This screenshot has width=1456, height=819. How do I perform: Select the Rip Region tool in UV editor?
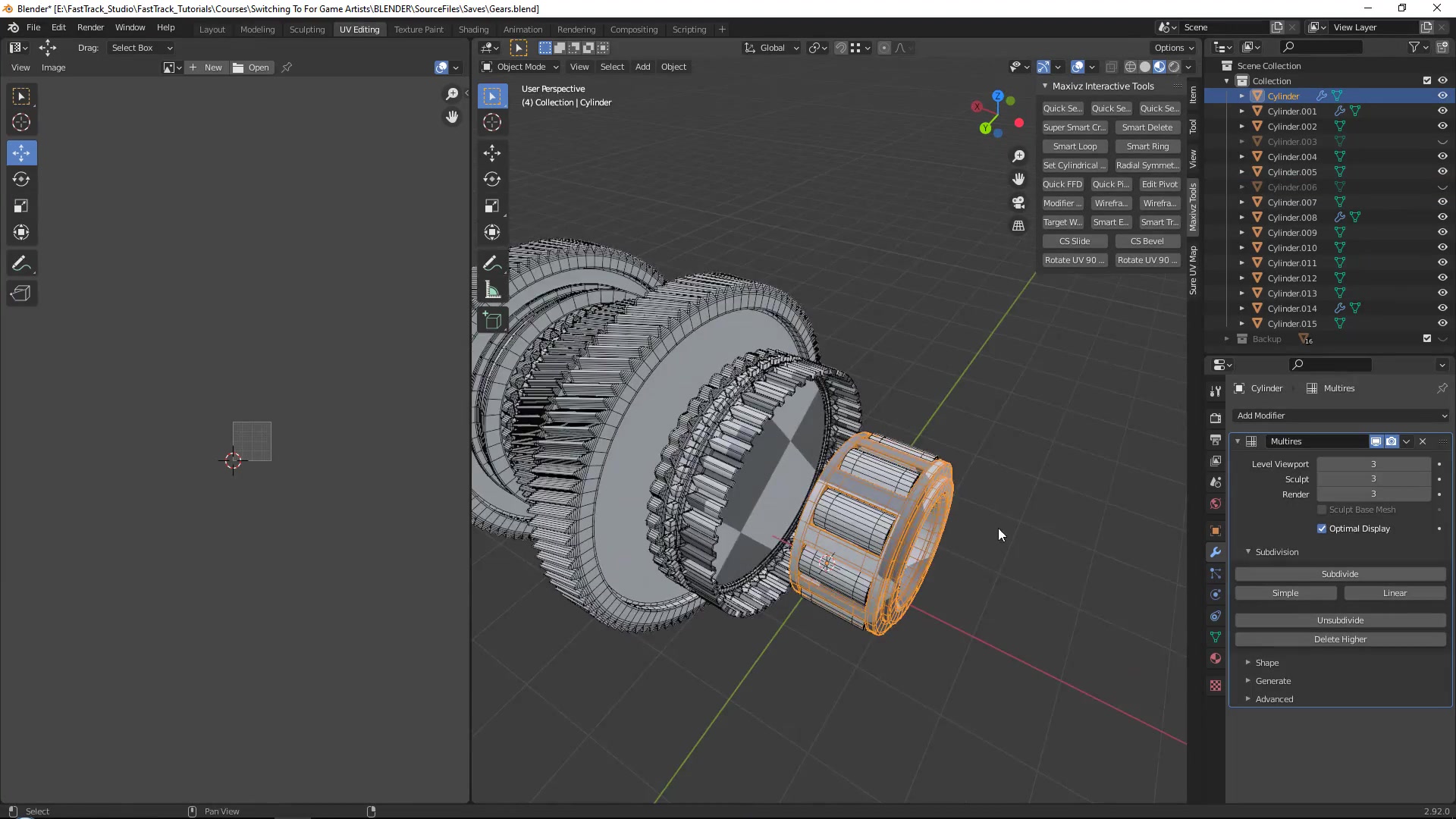tap(21, 293)
